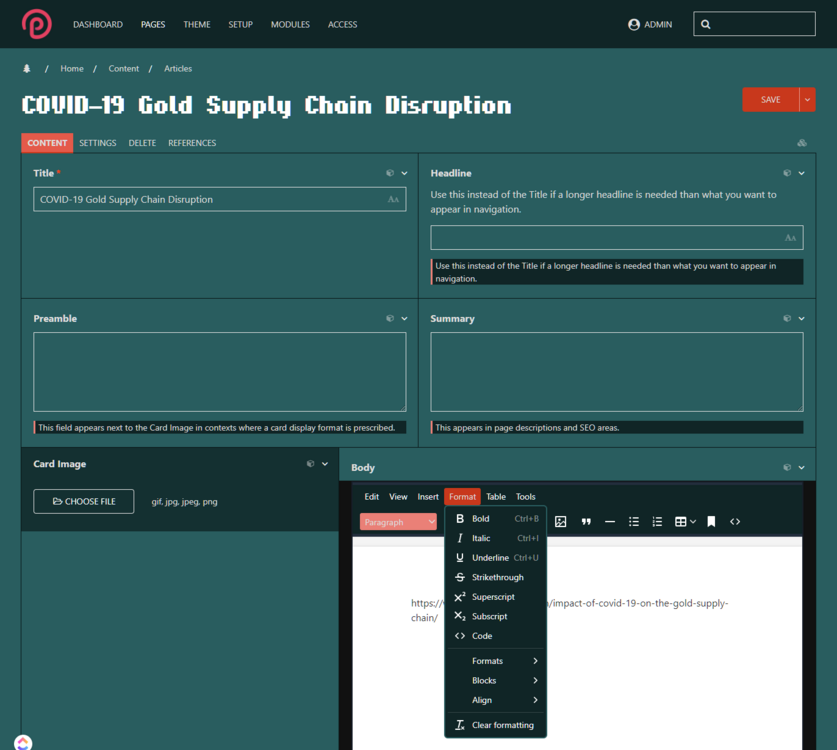
Task: Click the bookmark anchor toolbar icon
Action: click(711, 522)
